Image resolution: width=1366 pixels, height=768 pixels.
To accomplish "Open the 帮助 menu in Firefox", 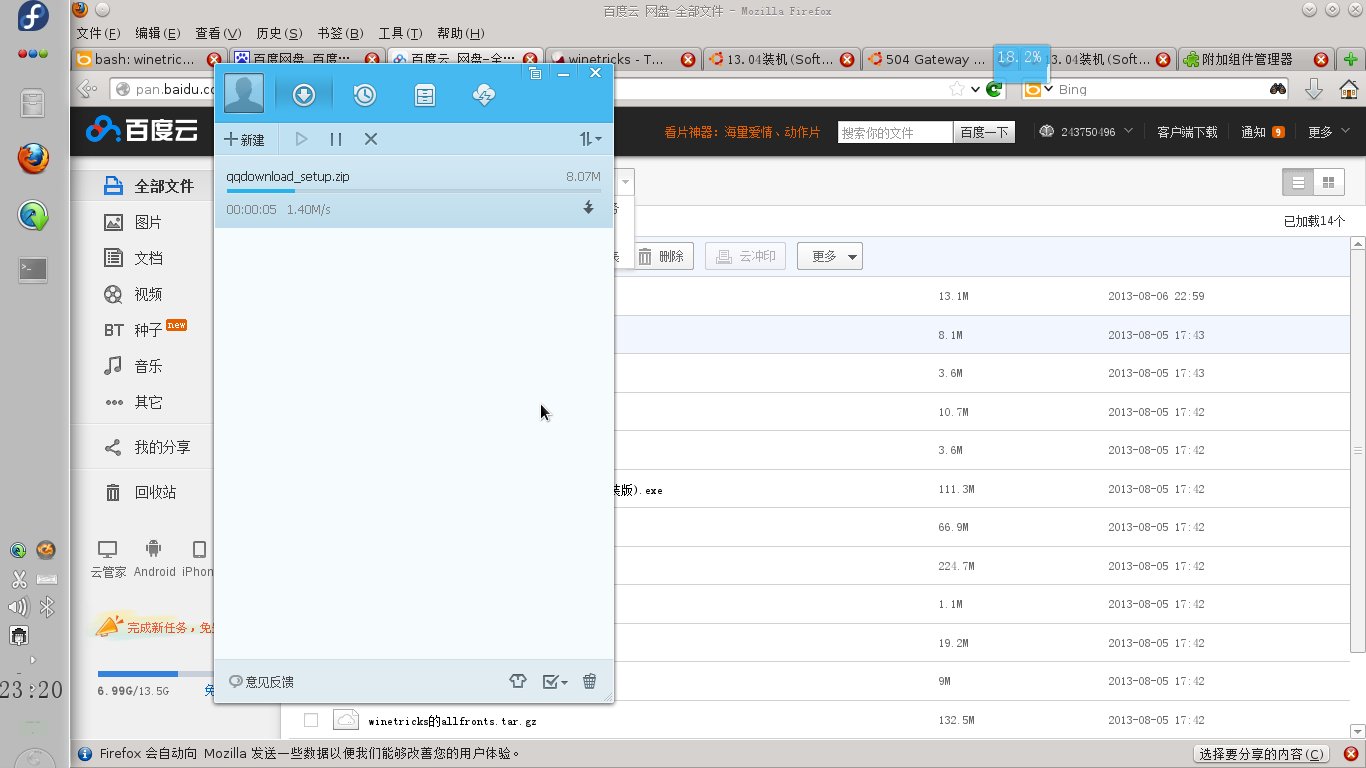I will (x=461, y=33).
